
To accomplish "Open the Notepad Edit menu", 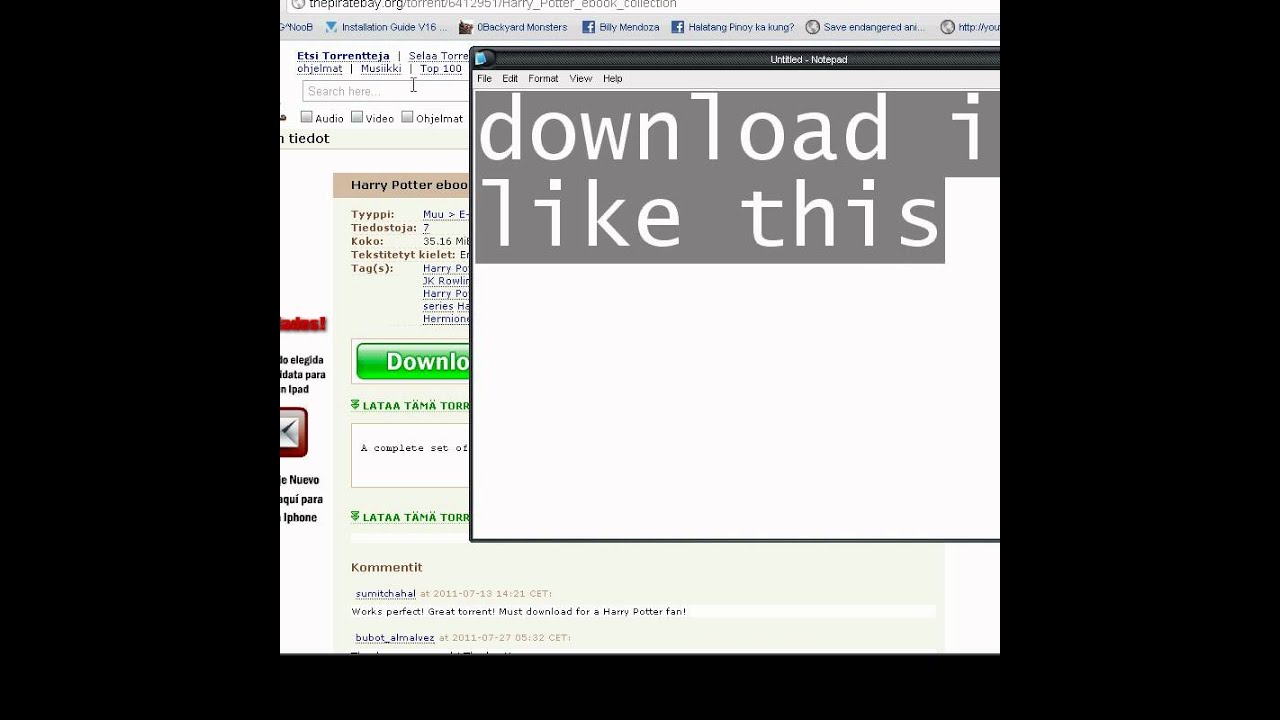I will click(510, 78).
